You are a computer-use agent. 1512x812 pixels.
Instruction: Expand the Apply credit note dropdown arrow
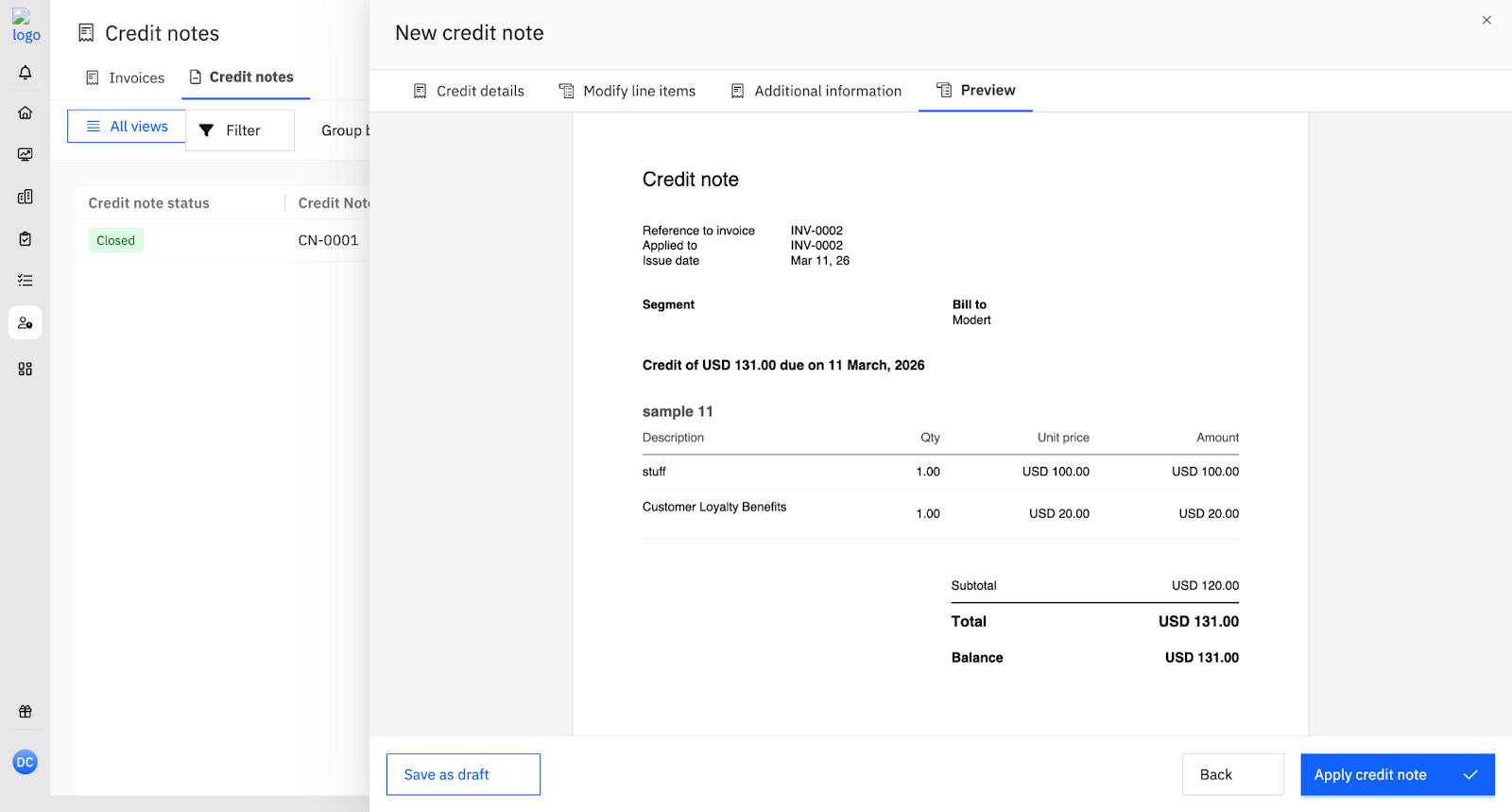click(x=1470, y=775)
